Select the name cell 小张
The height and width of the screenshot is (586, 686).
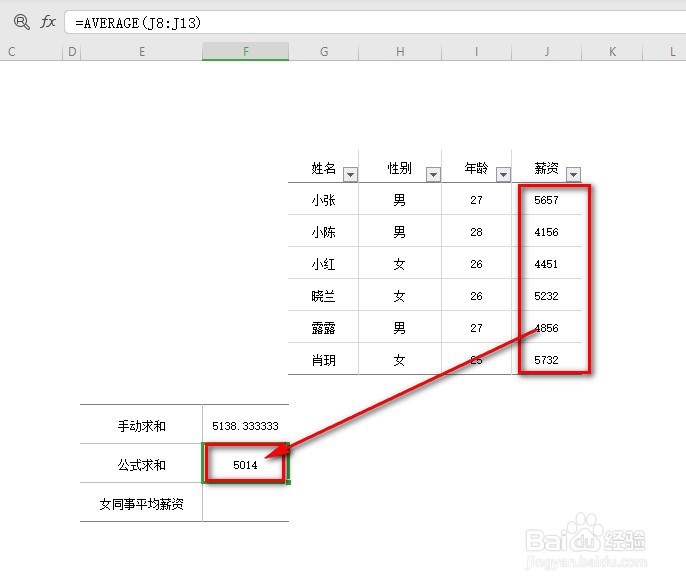click(323, 200)
